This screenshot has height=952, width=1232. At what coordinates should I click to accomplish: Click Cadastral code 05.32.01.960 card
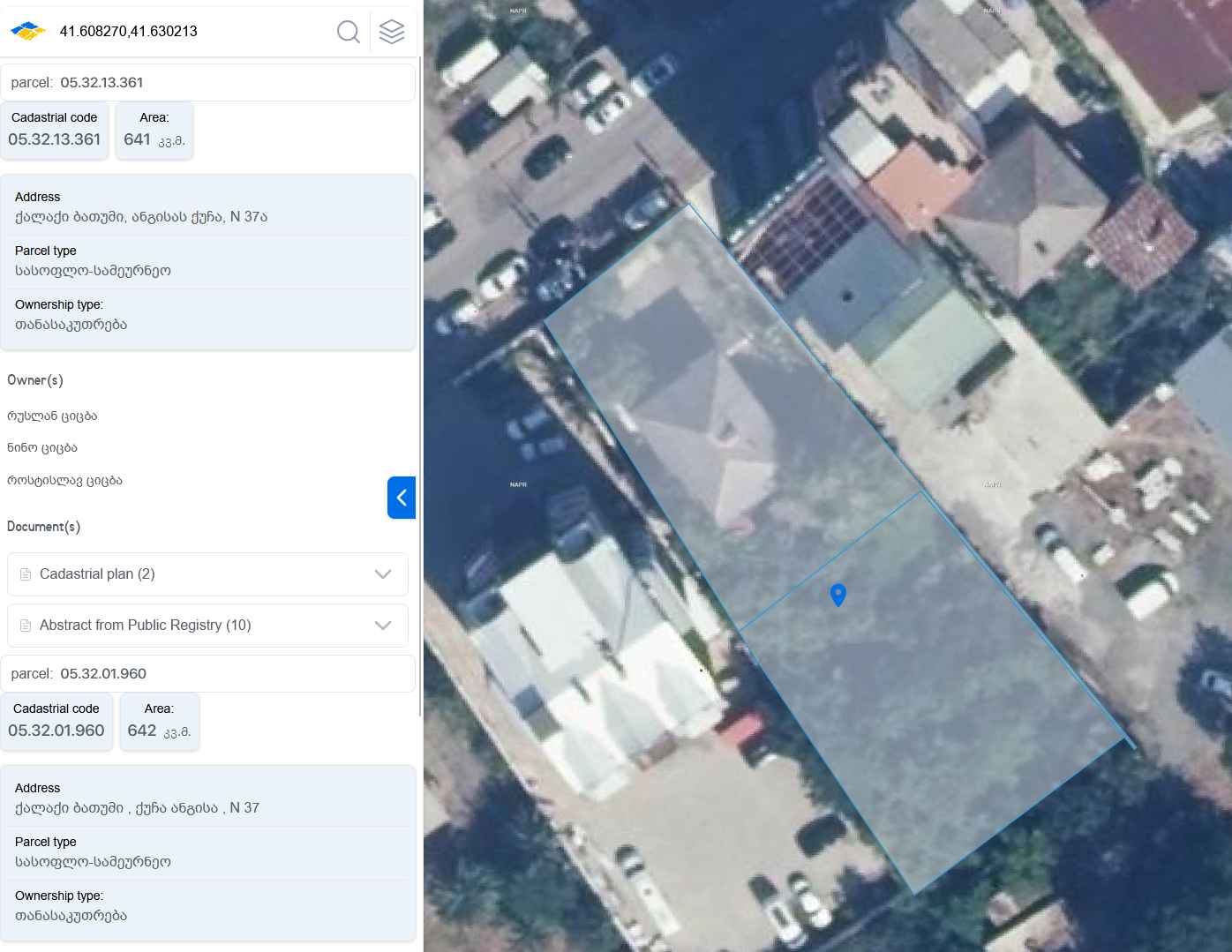tap(56, 722)
